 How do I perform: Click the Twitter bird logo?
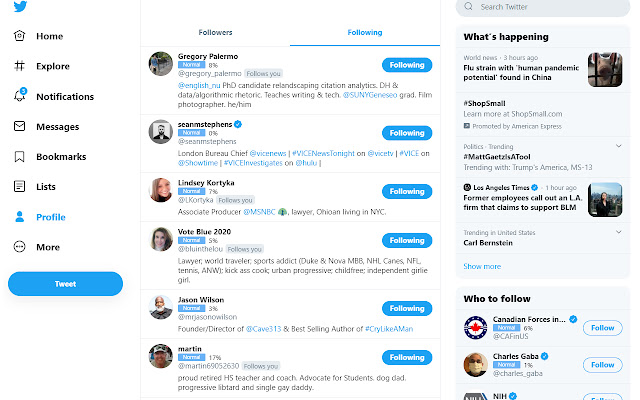[x=21, y=6]
